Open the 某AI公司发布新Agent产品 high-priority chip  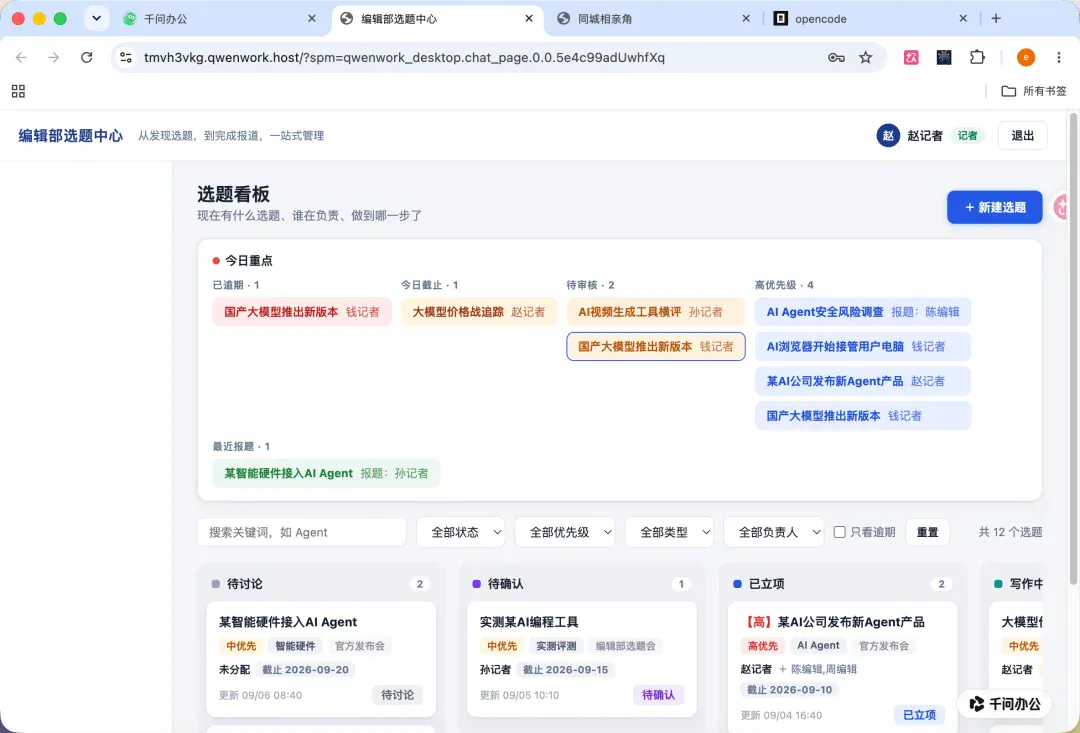tap(863, 381)
